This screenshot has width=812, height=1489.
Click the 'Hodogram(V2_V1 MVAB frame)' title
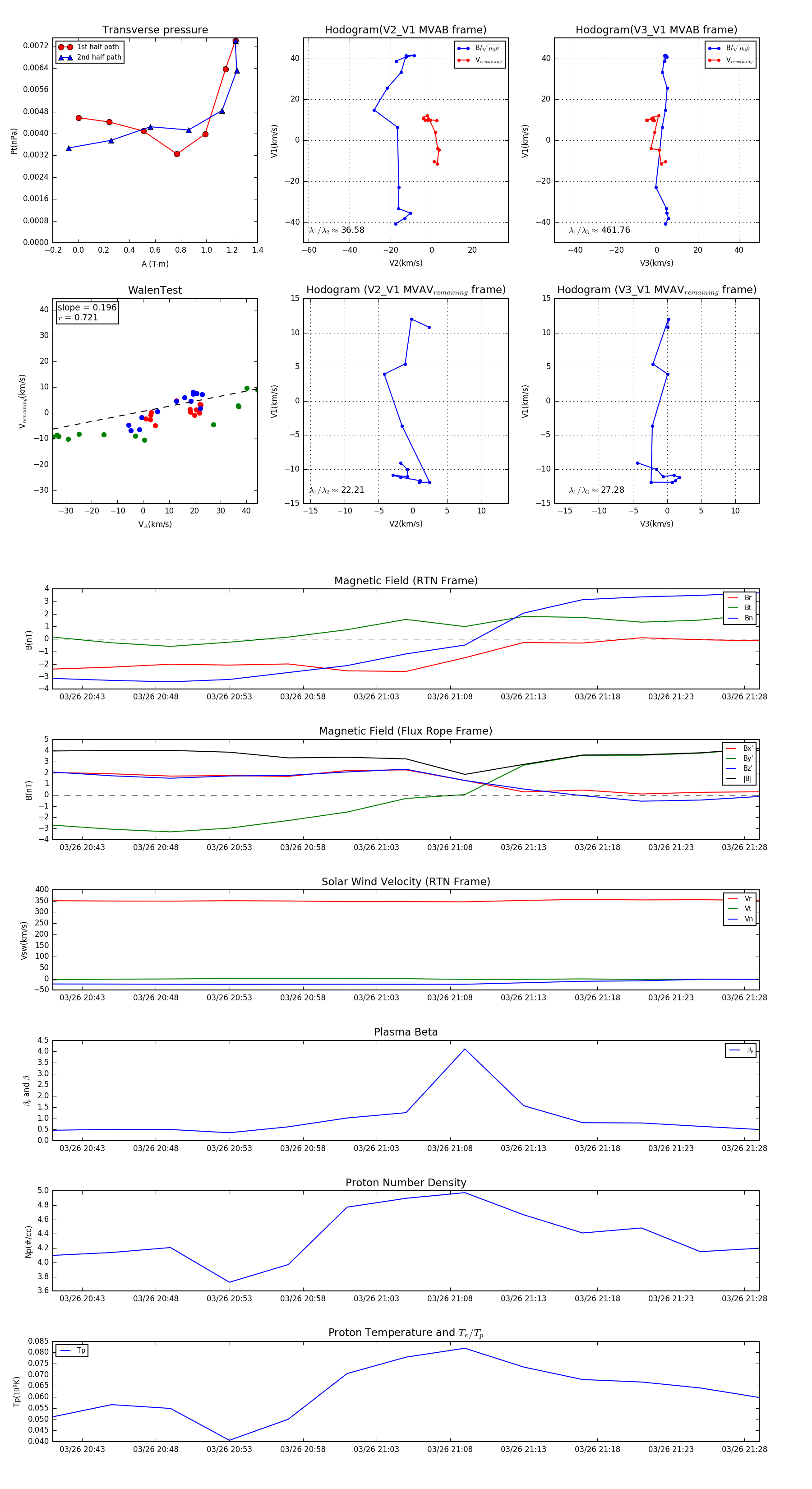point(406,30)
